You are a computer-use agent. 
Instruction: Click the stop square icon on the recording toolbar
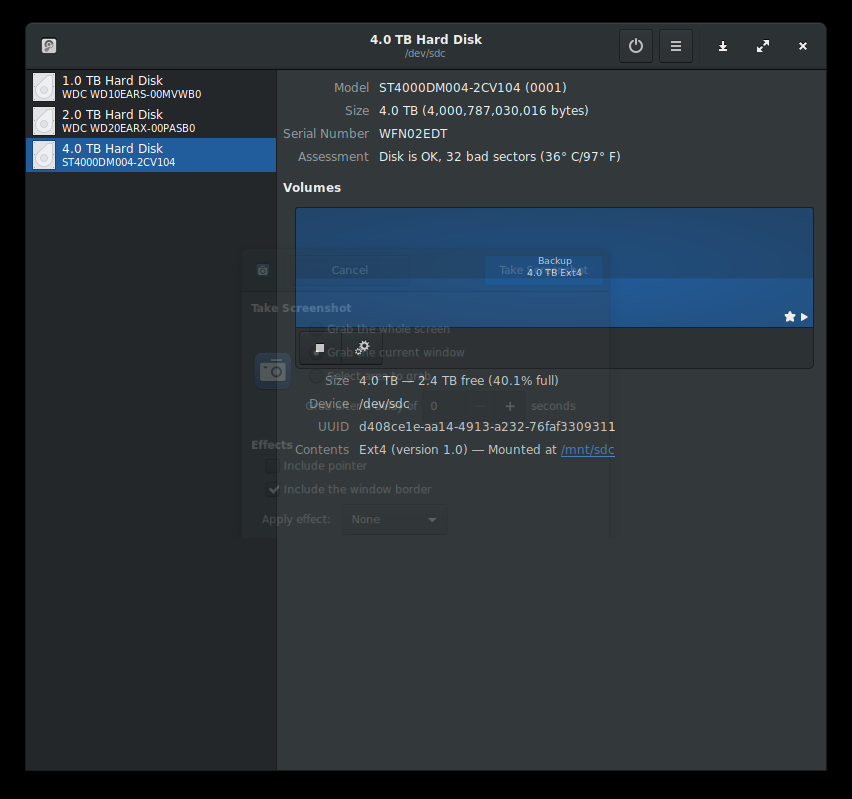tap(319, 348)
